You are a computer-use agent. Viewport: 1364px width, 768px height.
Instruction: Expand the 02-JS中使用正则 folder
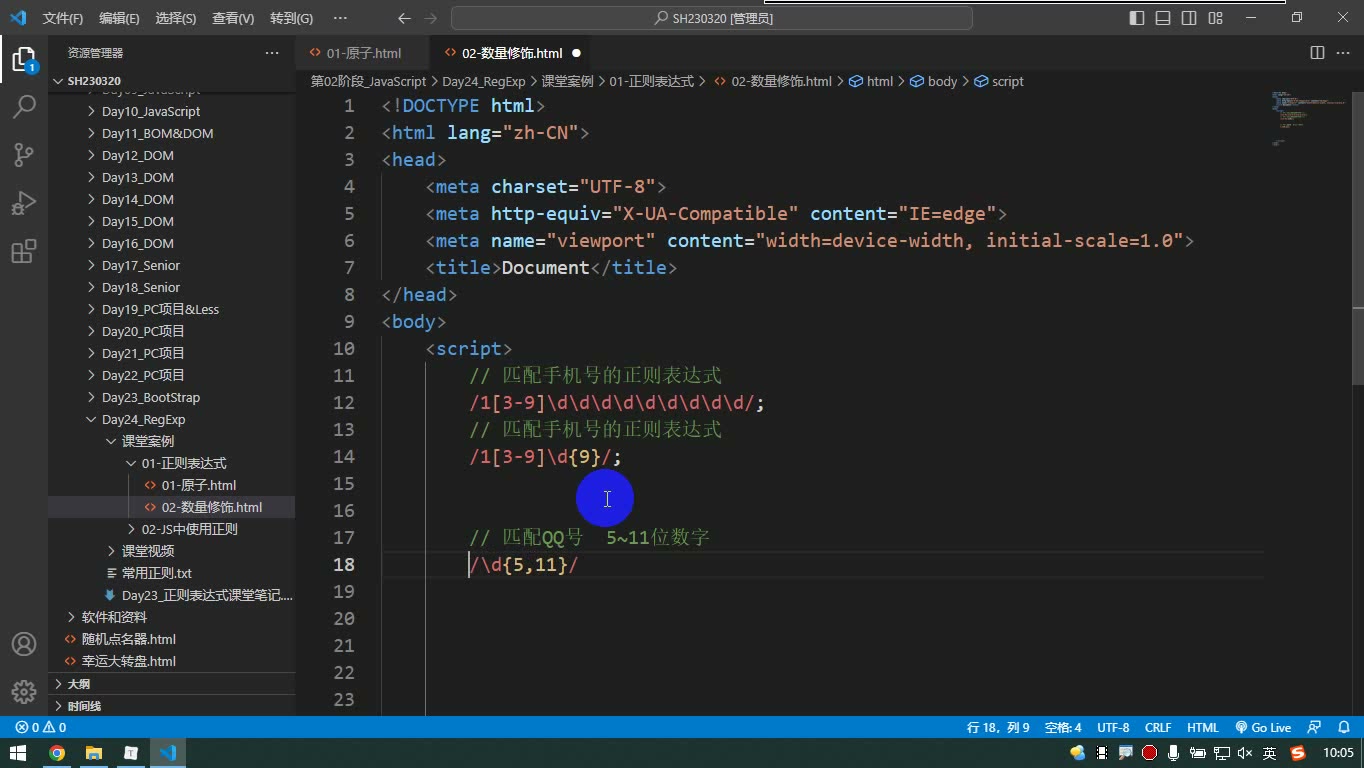tap(189, 529)
